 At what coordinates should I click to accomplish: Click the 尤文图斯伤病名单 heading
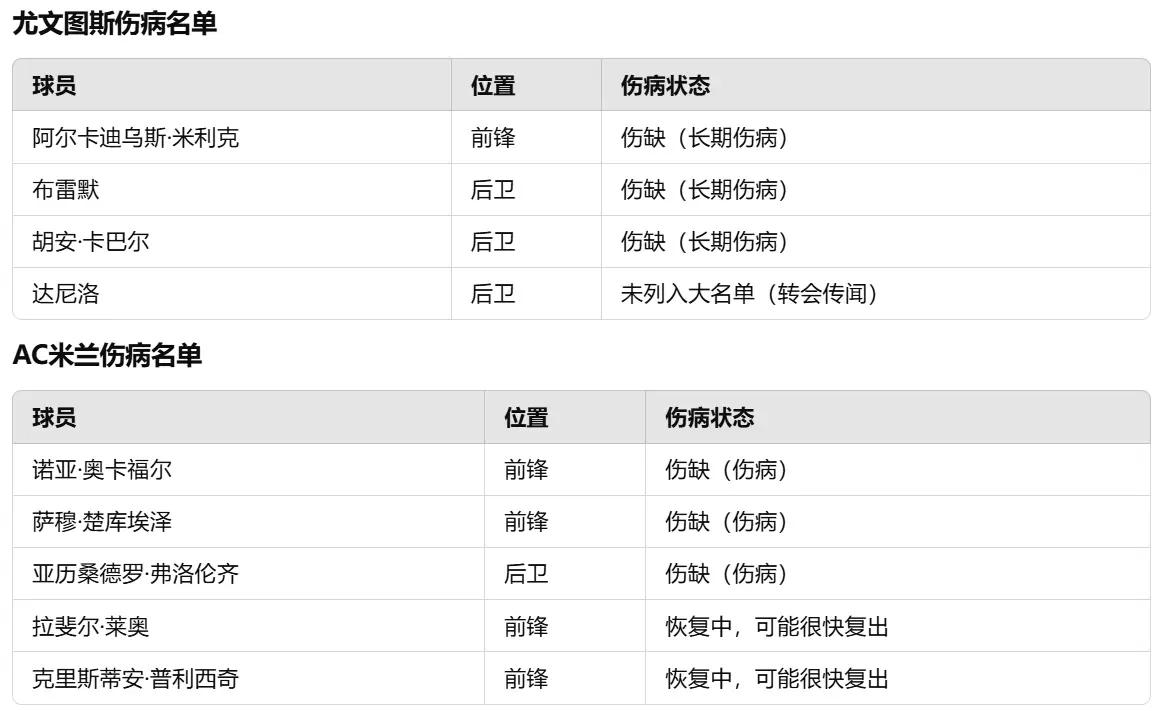pyautogui.click(x=114, y=24)
